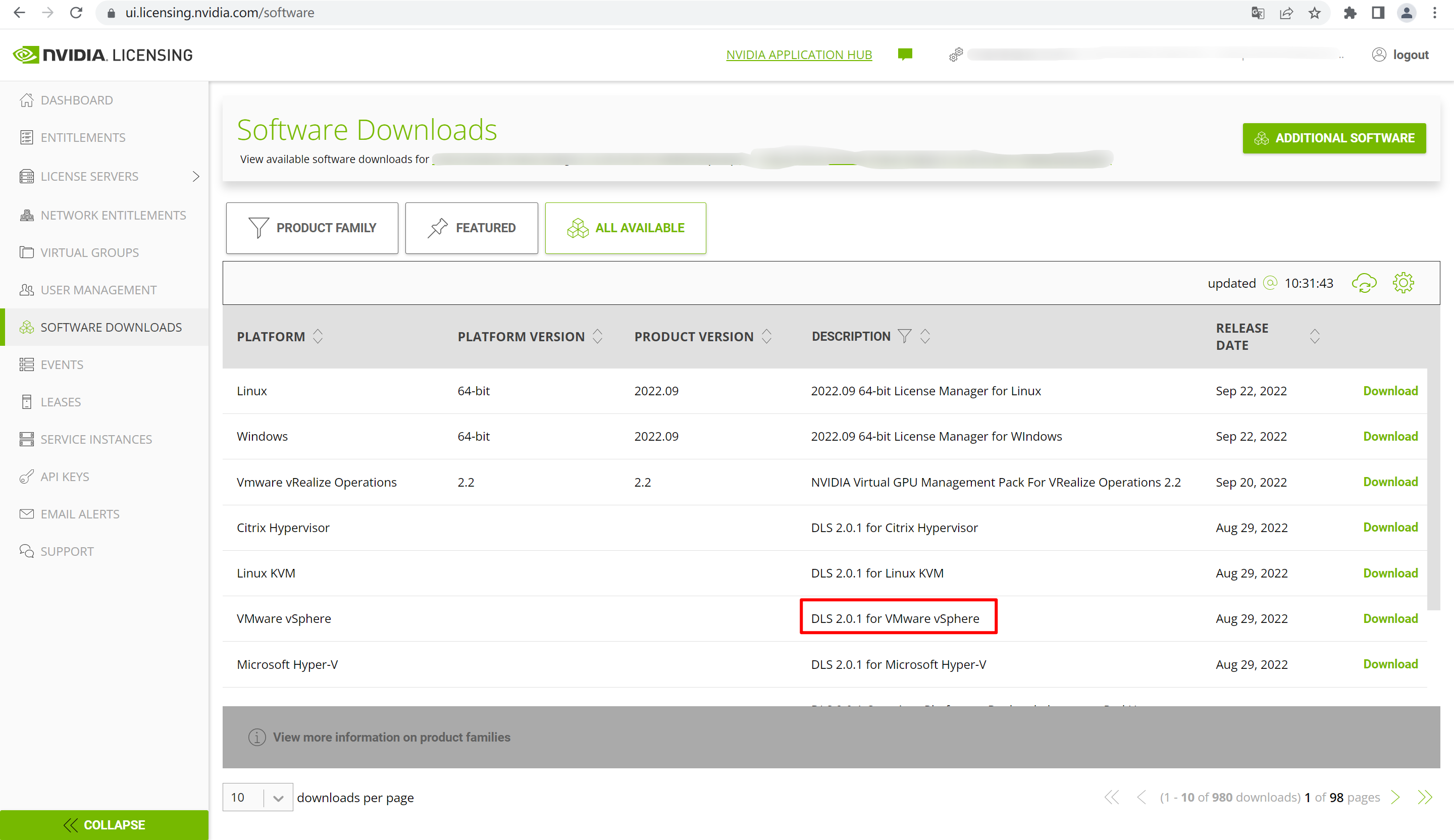Open NVIDIA Application Hub link
Screen dimensions: 1454x840
point(799,55)
